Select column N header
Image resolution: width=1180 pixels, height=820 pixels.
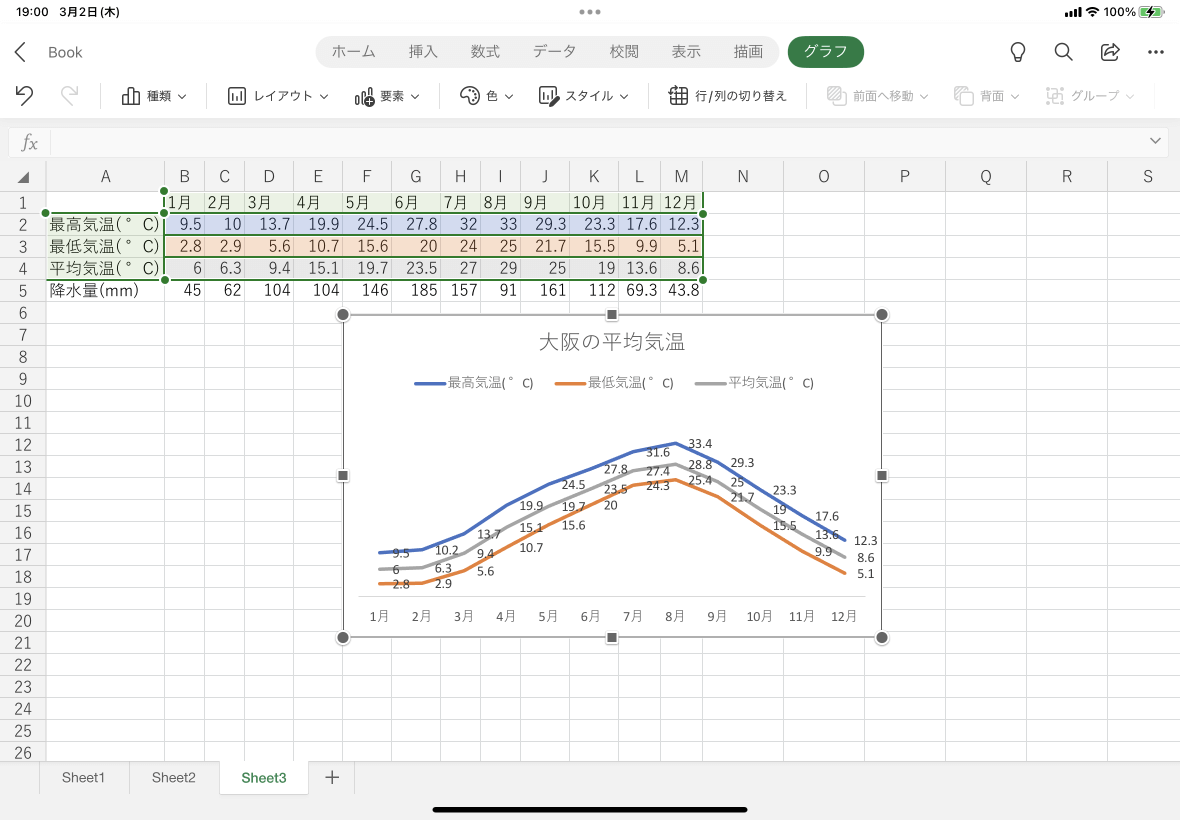click(743, 177)
